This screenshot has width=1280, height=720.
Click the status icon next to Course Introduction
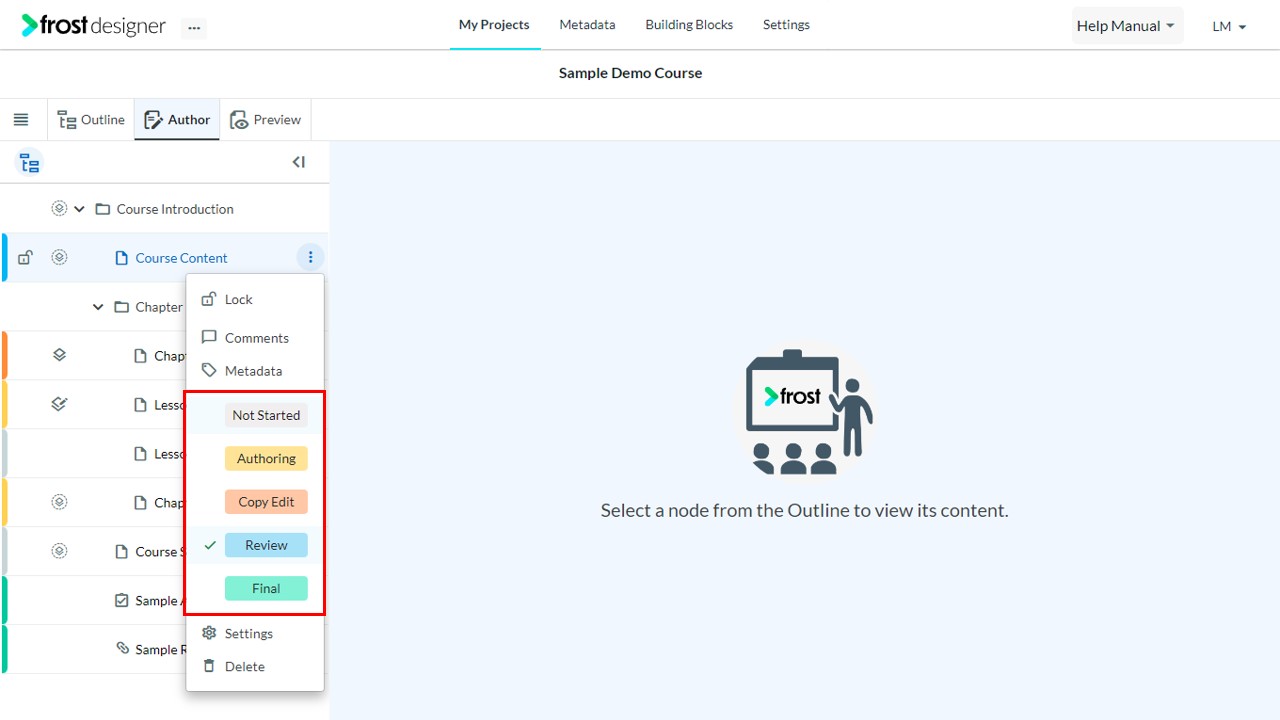pyautogui.click(x=59, y=209)
